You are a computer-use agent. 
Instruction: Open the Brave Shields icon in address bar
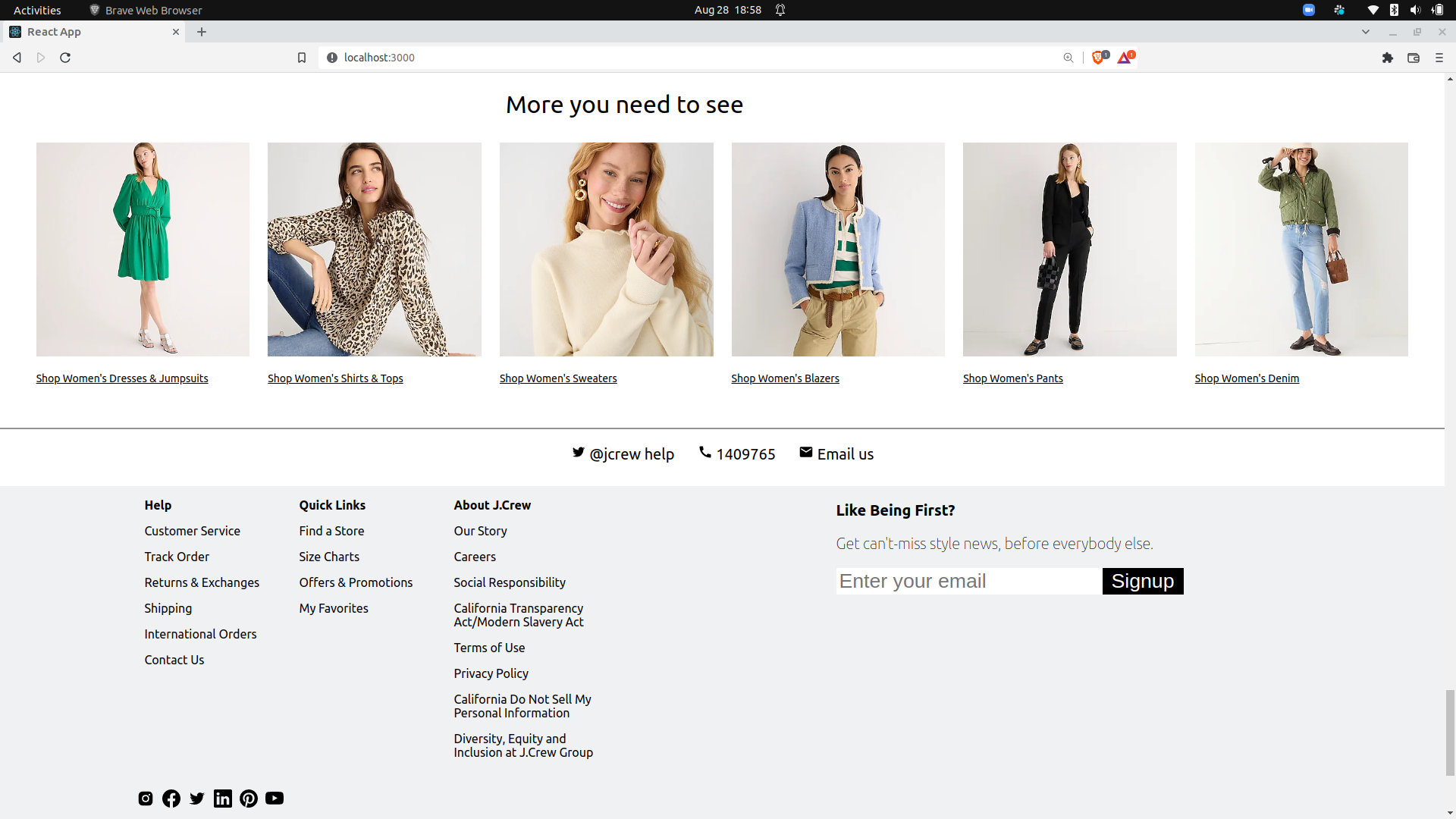1098,57
